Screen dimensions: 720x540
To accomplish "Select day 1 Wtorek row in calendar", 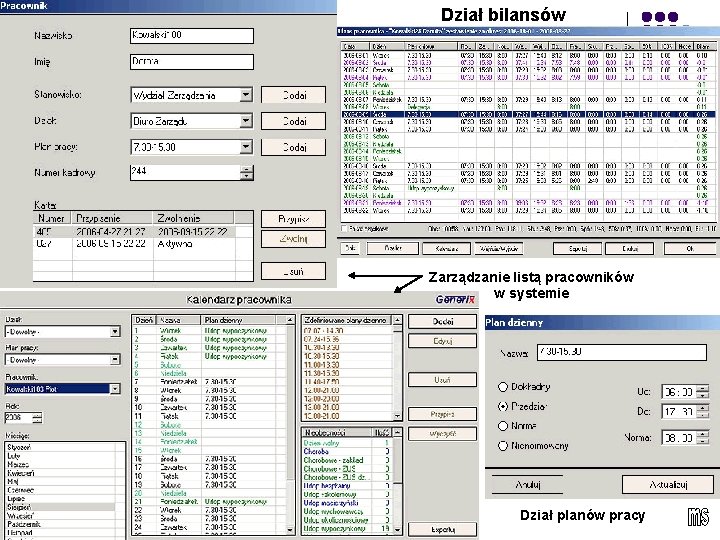I will point(209,330).
